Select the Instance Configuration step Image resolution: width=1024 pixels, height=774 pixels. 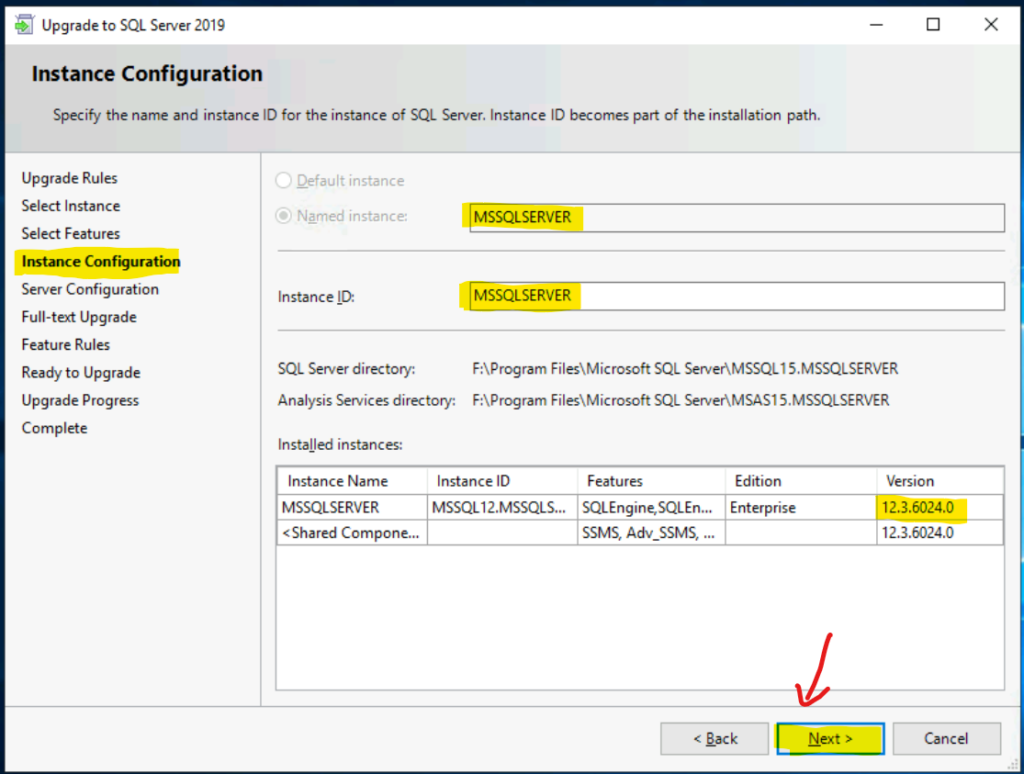[101, 261]
